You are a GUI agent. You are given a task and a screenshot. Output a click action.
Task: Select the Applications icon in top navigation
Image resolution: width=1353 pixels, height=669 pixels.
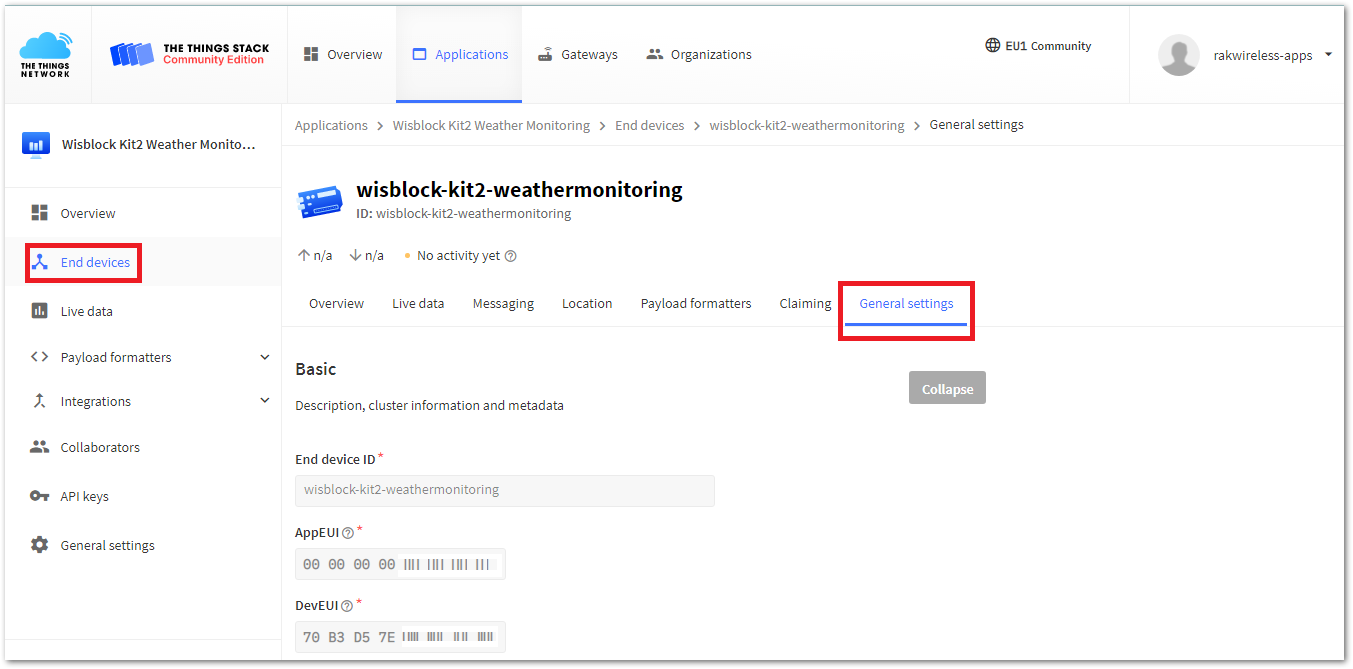[459, 54]
